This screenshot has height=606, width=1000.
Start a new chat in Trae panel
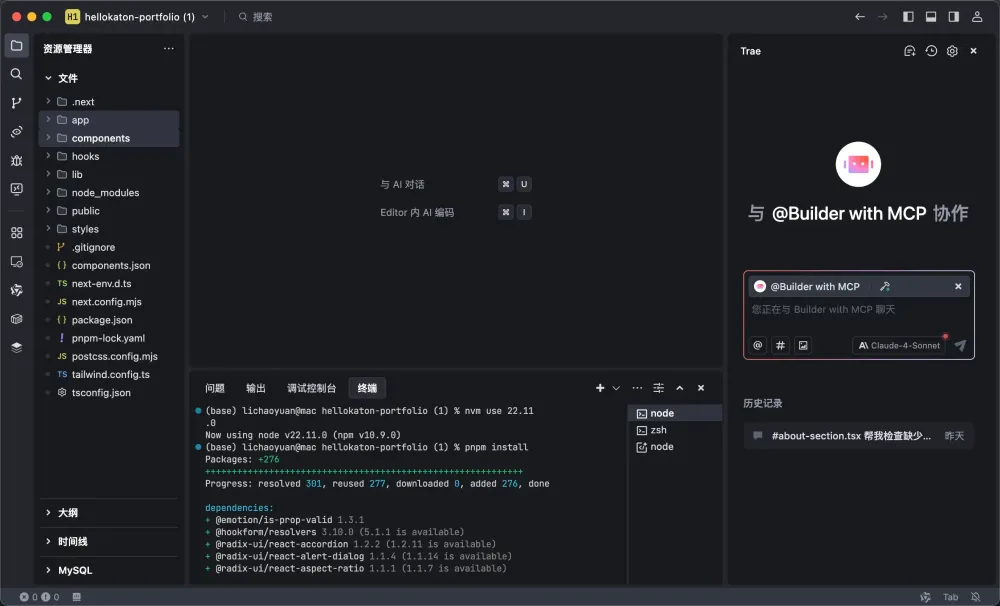909,51
